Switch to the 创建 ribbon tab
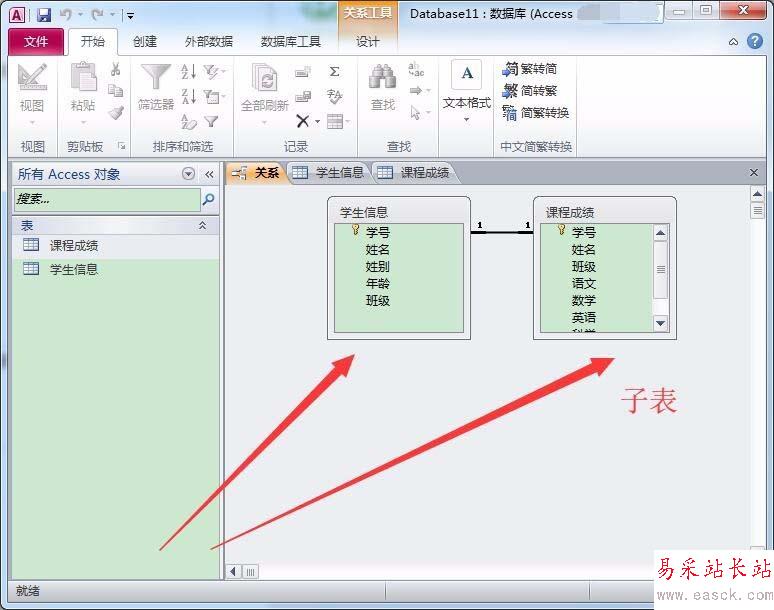Screen dimensions: 774x610 (x=145, y=41)
